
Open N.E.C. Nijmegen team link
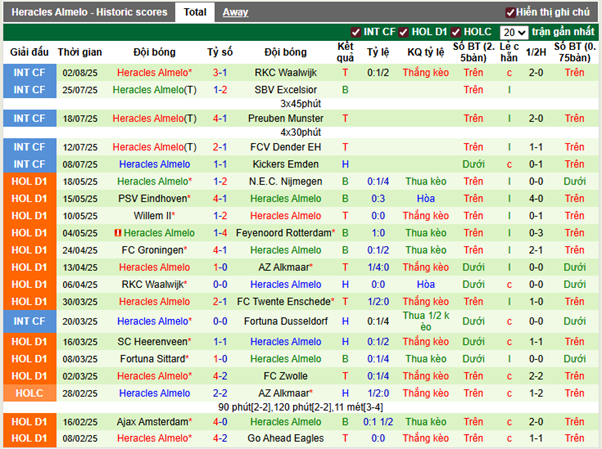click(286, 181)
